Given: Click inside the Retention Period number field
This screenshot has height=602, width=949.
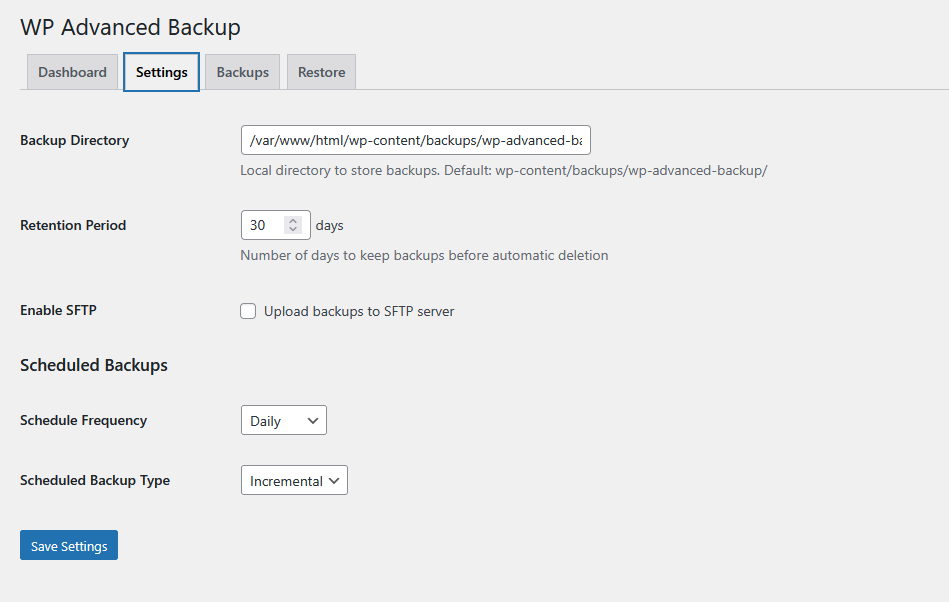Looking at the screenshot, I should [x=261, y=225].
